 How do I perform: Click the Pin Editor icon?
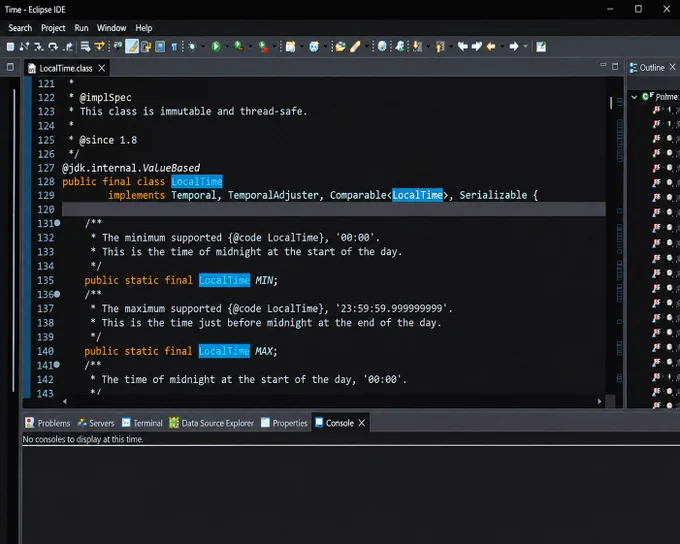[541, 46]
